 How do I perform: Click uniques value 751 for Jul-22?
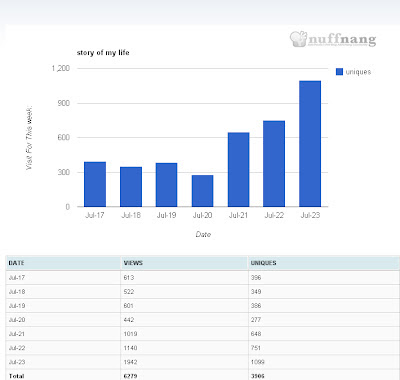[256, 348]
